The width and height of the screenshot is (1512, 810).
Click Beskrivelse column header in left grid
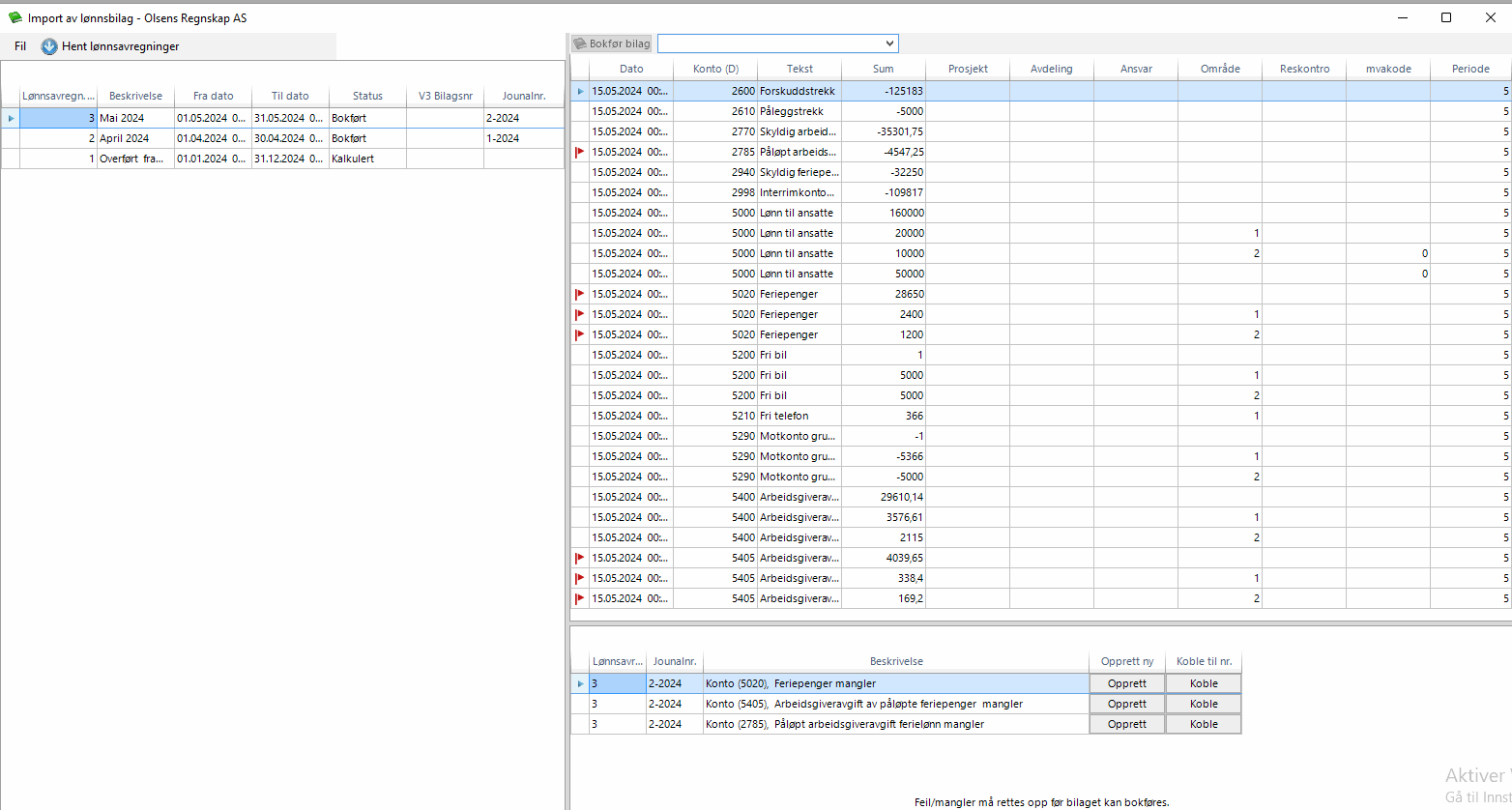coord(135,96)
